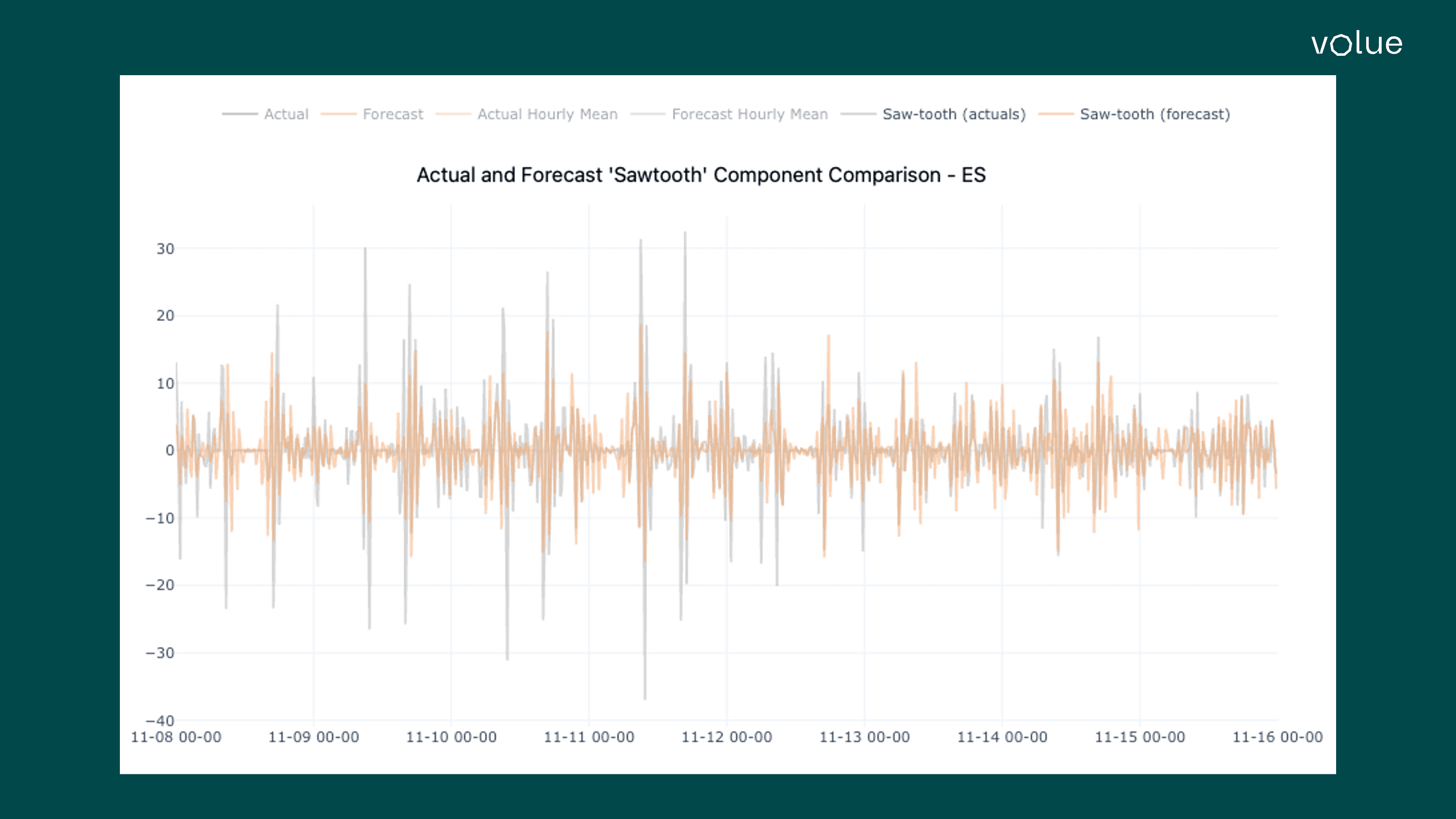Show the hidden Forecast trace
This screenshot has height=819, width=1456.
[x=394, y=114]
